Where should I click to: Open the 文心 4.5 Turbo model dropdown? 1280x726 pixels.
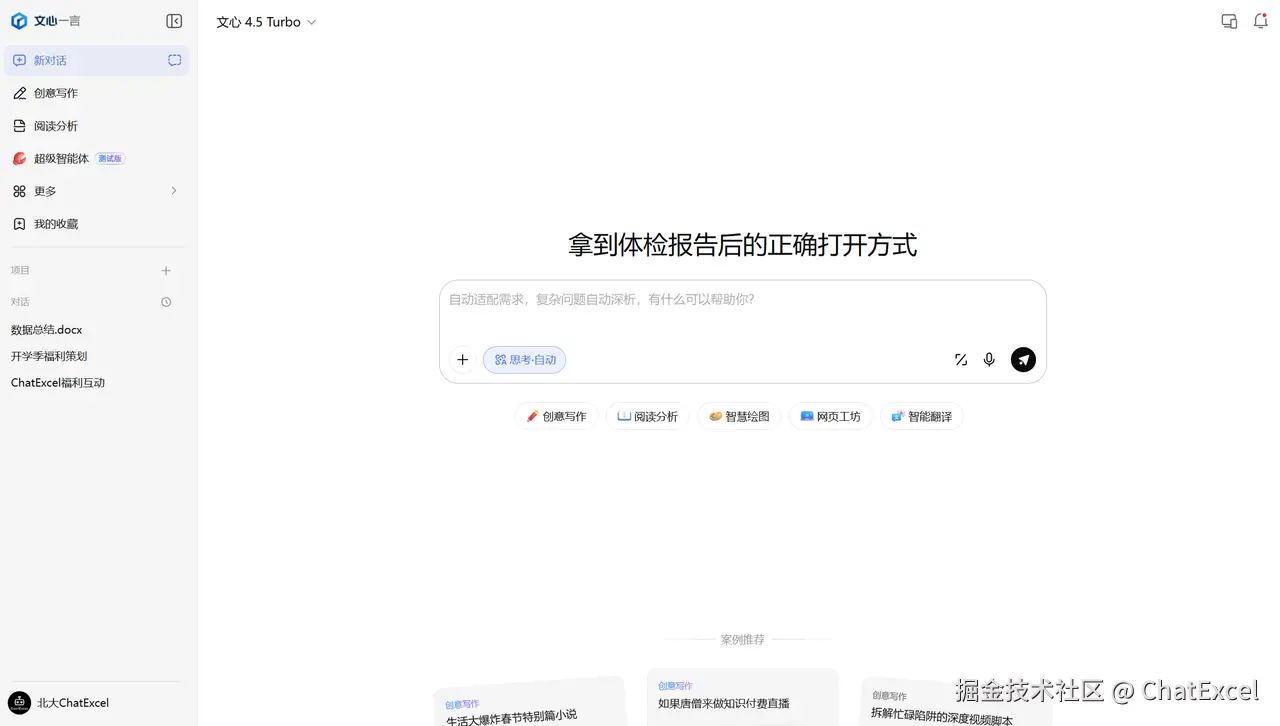pyautogui.click(x=266, y=22)
